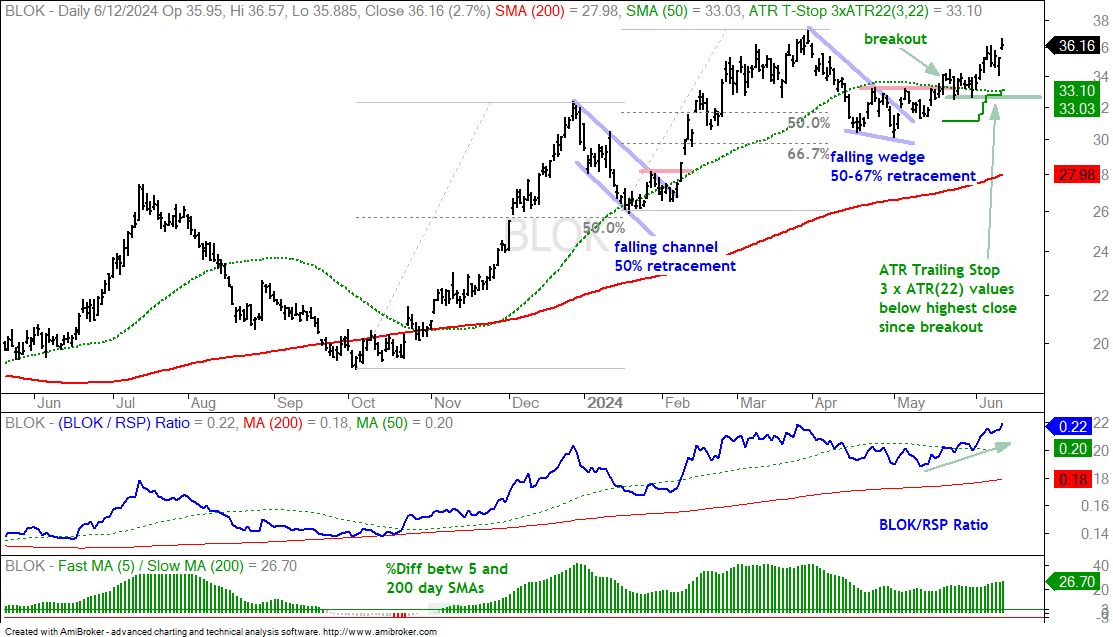The width and height of the screenshot is (1113, 637).
Task: Click the Nov label on time axis
Action: pyautogui.click(x=447, y=403)
